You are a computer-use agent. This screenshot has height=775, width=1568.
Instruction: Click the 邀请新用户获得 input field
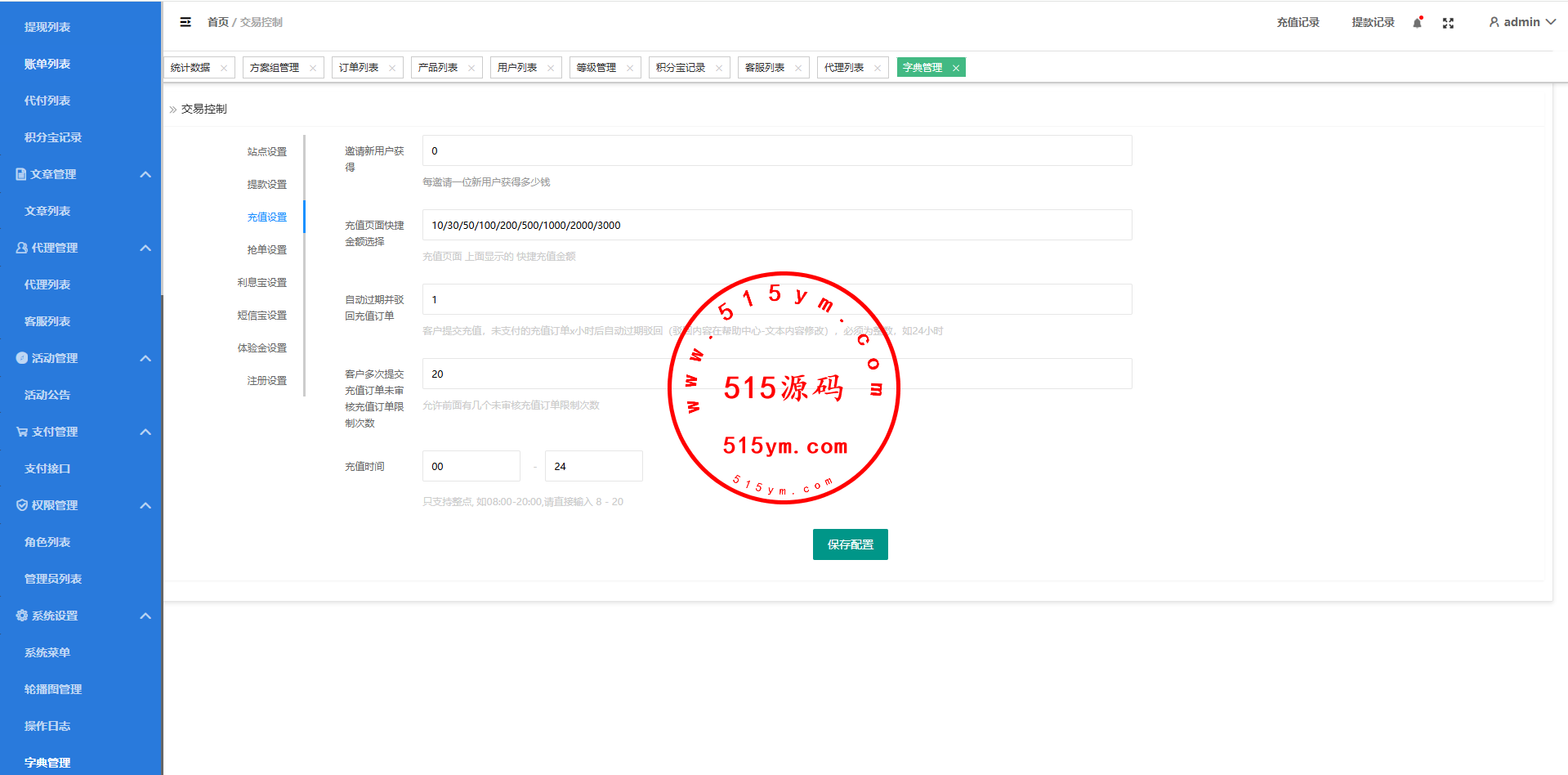pyautogui.click(x=776, y=150)
